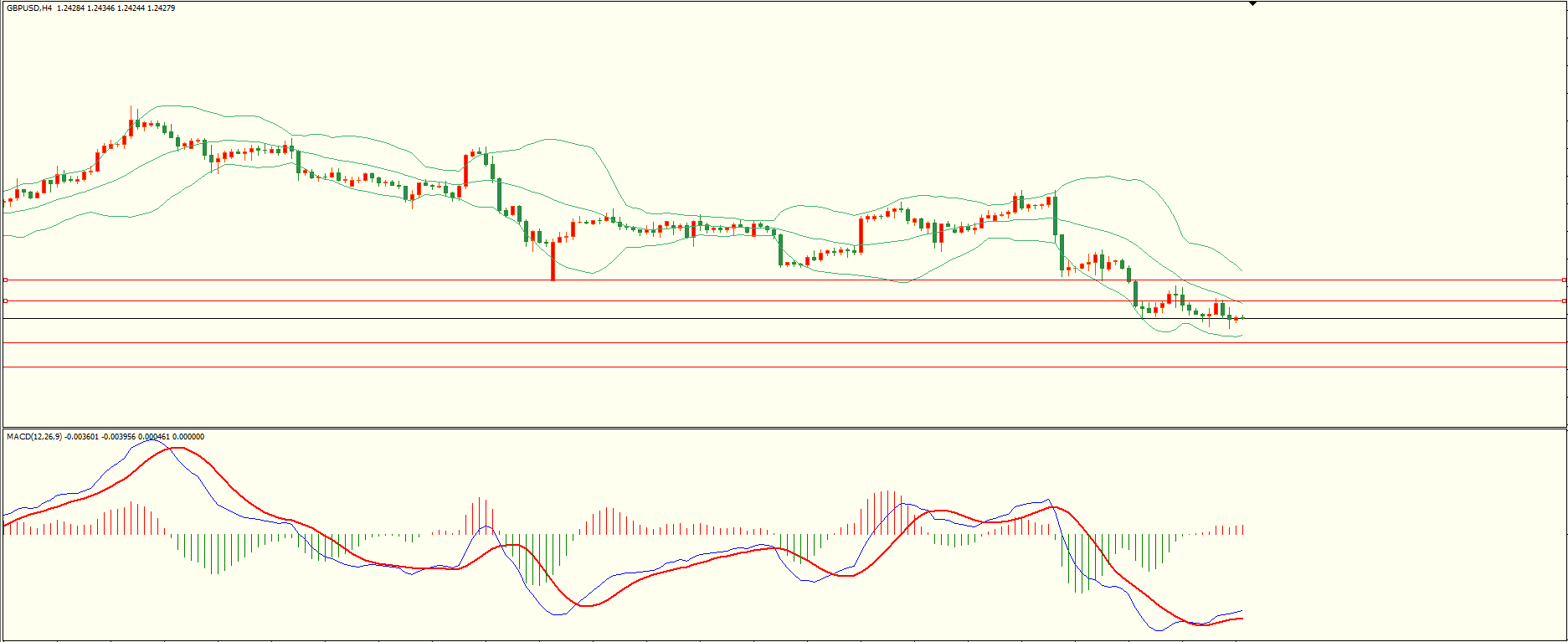Select the lowest red horizontal line
The height and width of the screenshot is (642, 1568).
753,367
